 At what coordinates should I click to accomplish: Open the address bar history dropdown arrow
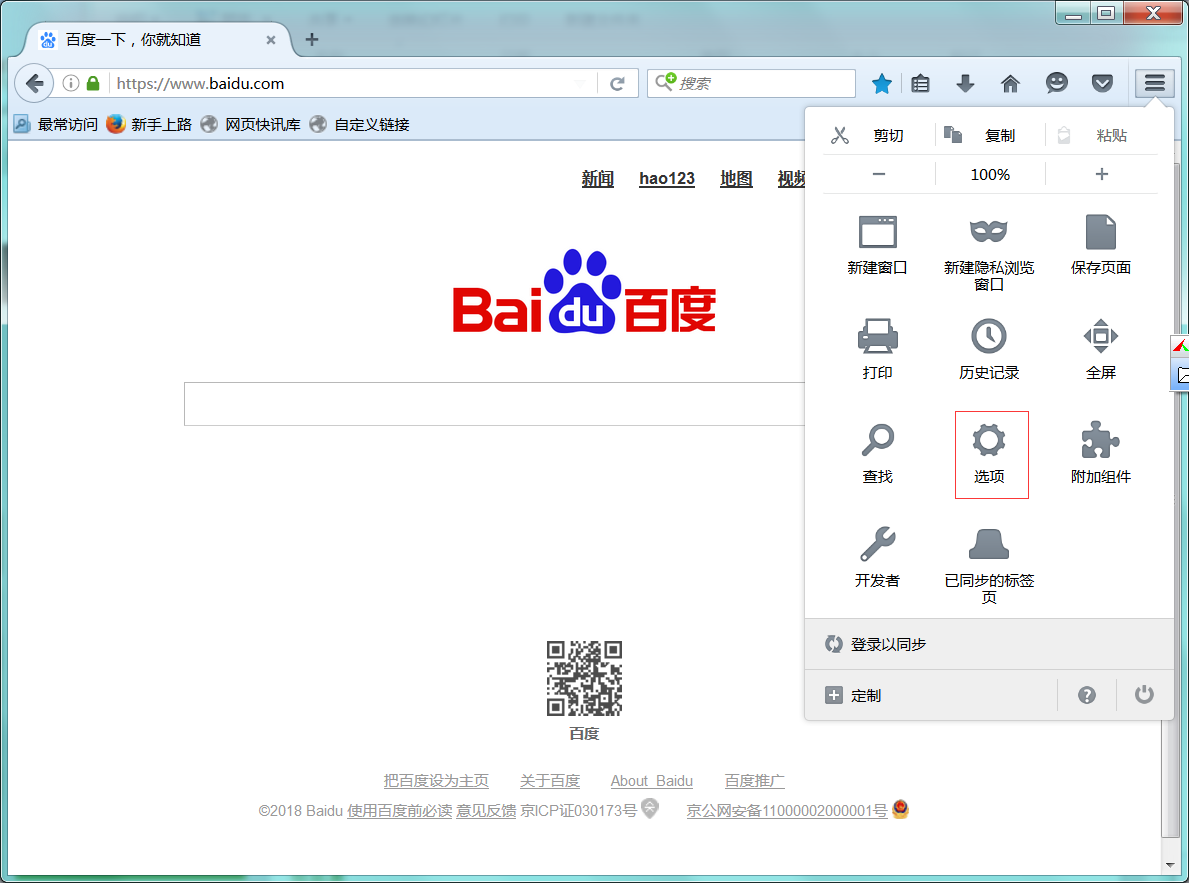click(580, 83)
